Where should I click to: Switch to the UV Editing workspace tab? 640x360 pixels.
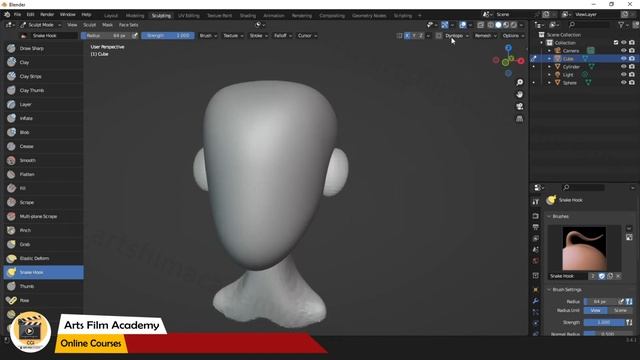pos(189,16)
